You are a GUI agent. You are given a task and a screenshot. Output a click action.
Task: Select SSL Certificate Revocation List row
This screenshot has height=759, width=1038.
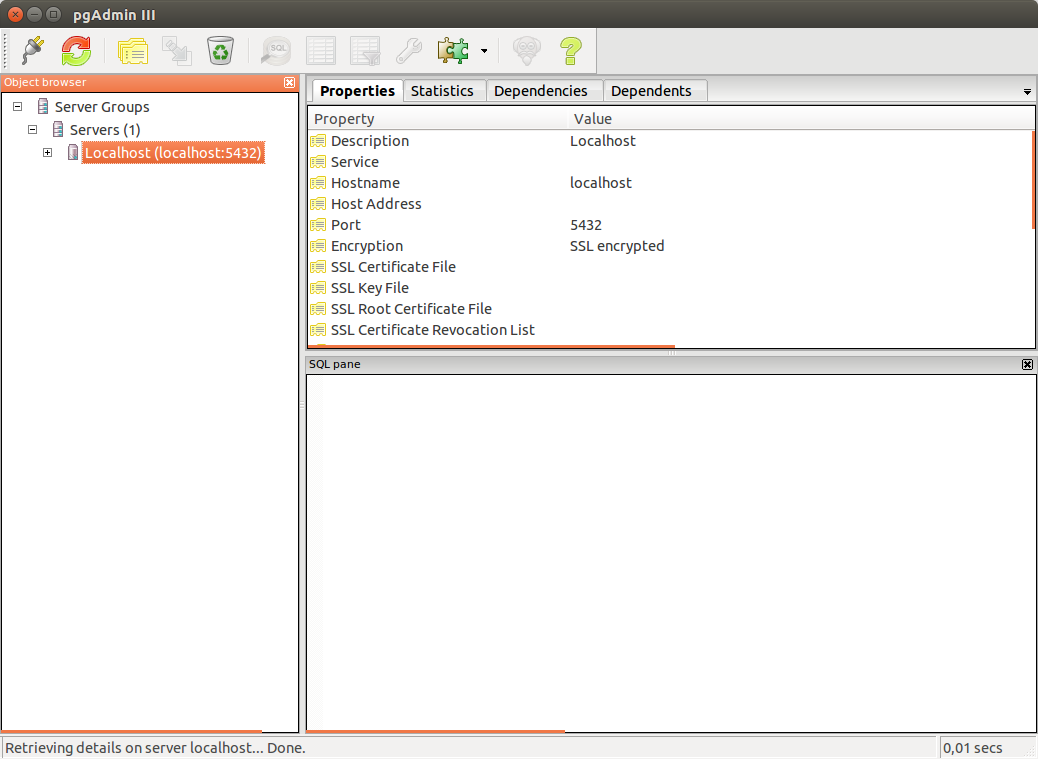coord(670,330)
